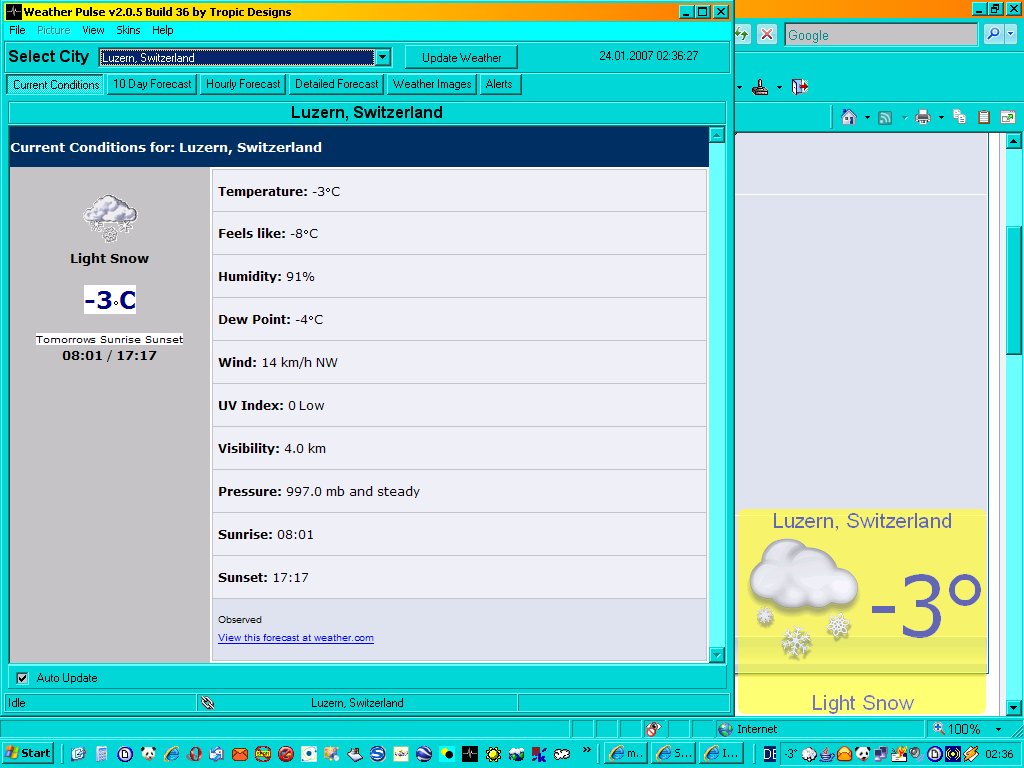Click the DE language indicator on taskbar
1024x768 pixels.
pyautogui.click(x=770, y=754)
